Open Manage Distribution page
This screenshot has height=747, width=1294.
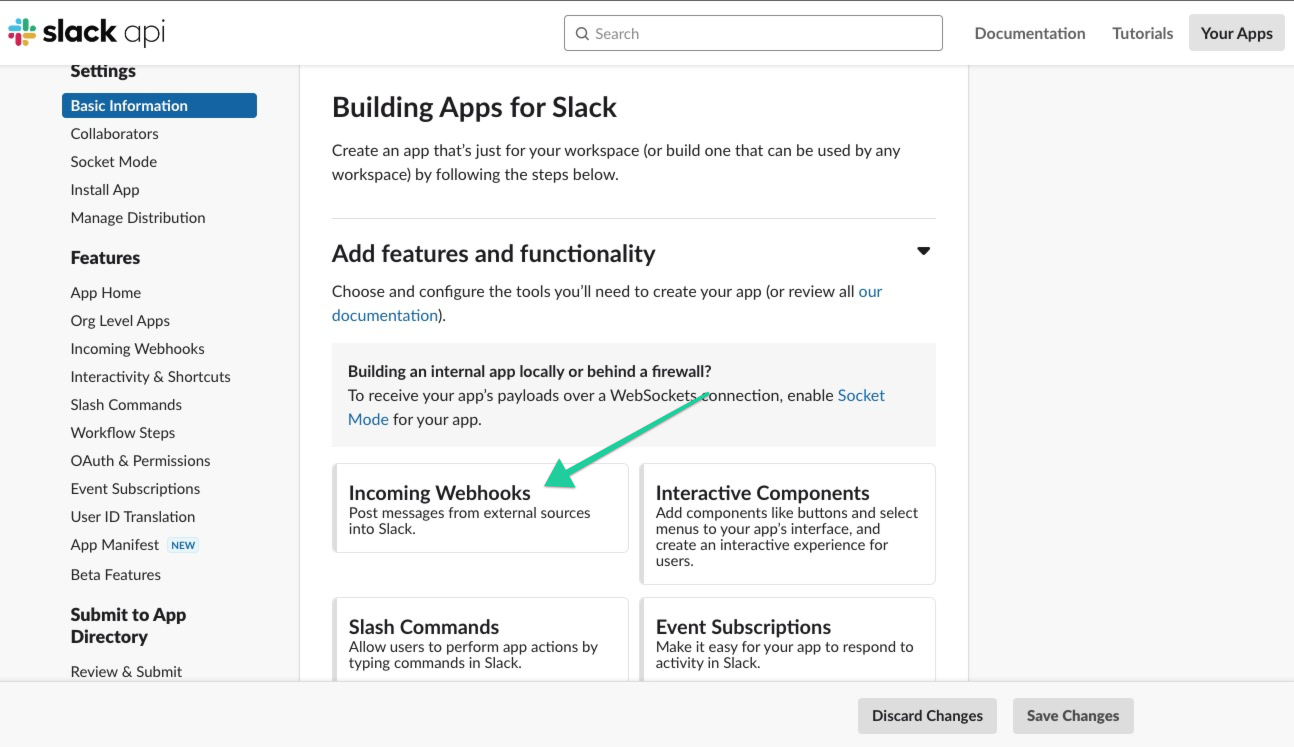(x=138, y=217)
